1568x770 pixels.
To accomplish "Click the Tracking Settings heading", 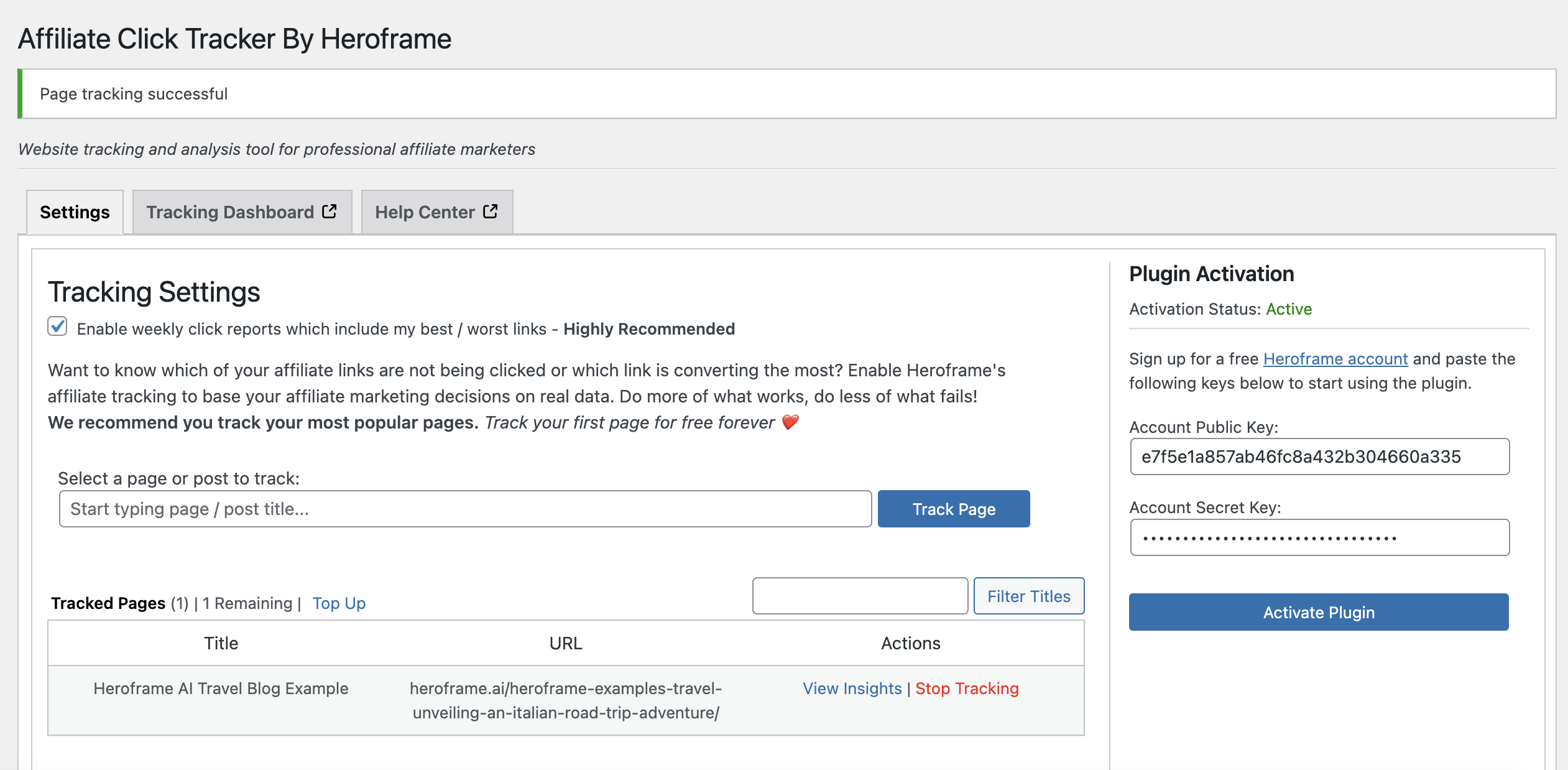I will click(154, 292).
